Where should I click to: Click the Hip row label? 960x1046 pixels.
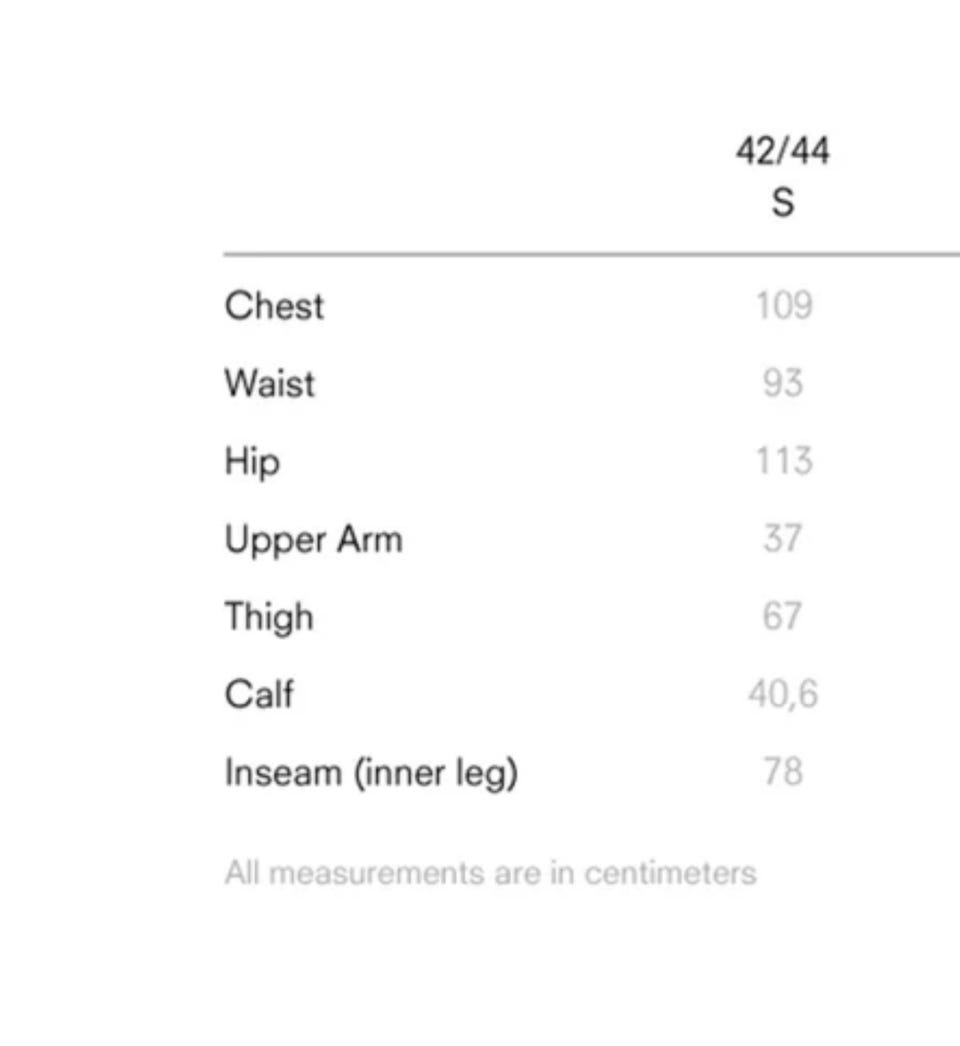pos(252,463)
